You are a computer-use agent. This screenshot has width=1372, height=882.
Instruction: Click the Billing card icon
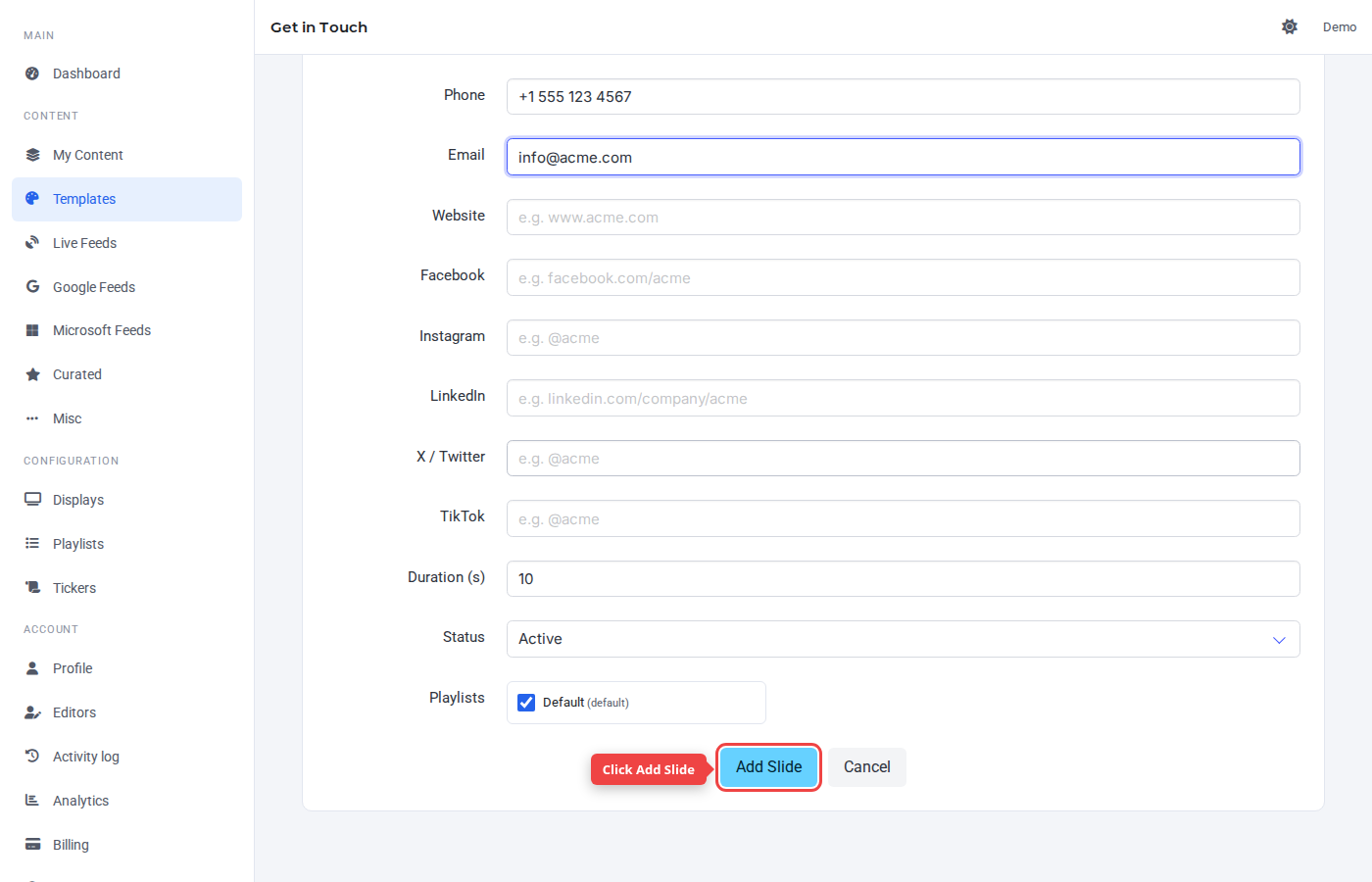click(32, 845)
